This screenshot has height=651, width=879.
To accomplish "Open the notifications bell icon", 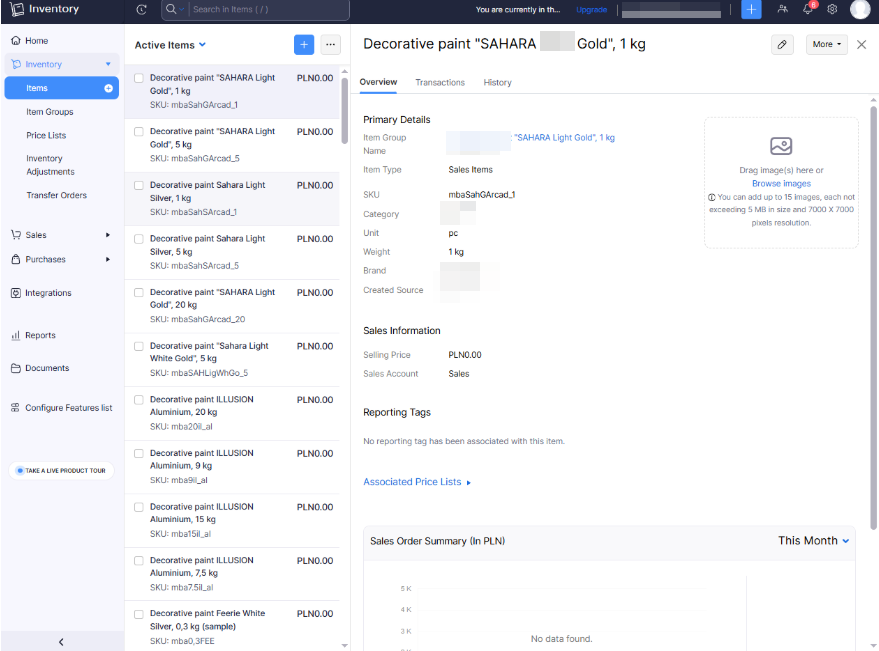I will [x=808, y=9].
